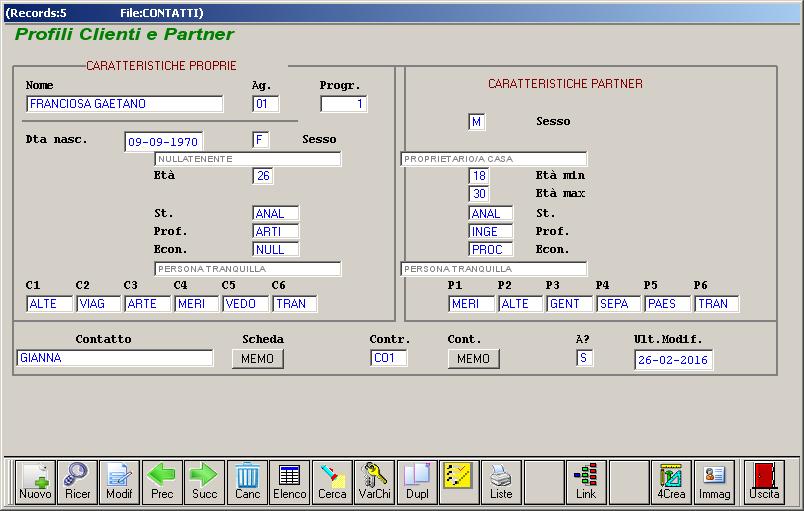Image resolution: width=804 pixels, height=511 pixels.
Task: Click the Nome field FRANCIOSA GAETANO
Action: coord(125,104)
